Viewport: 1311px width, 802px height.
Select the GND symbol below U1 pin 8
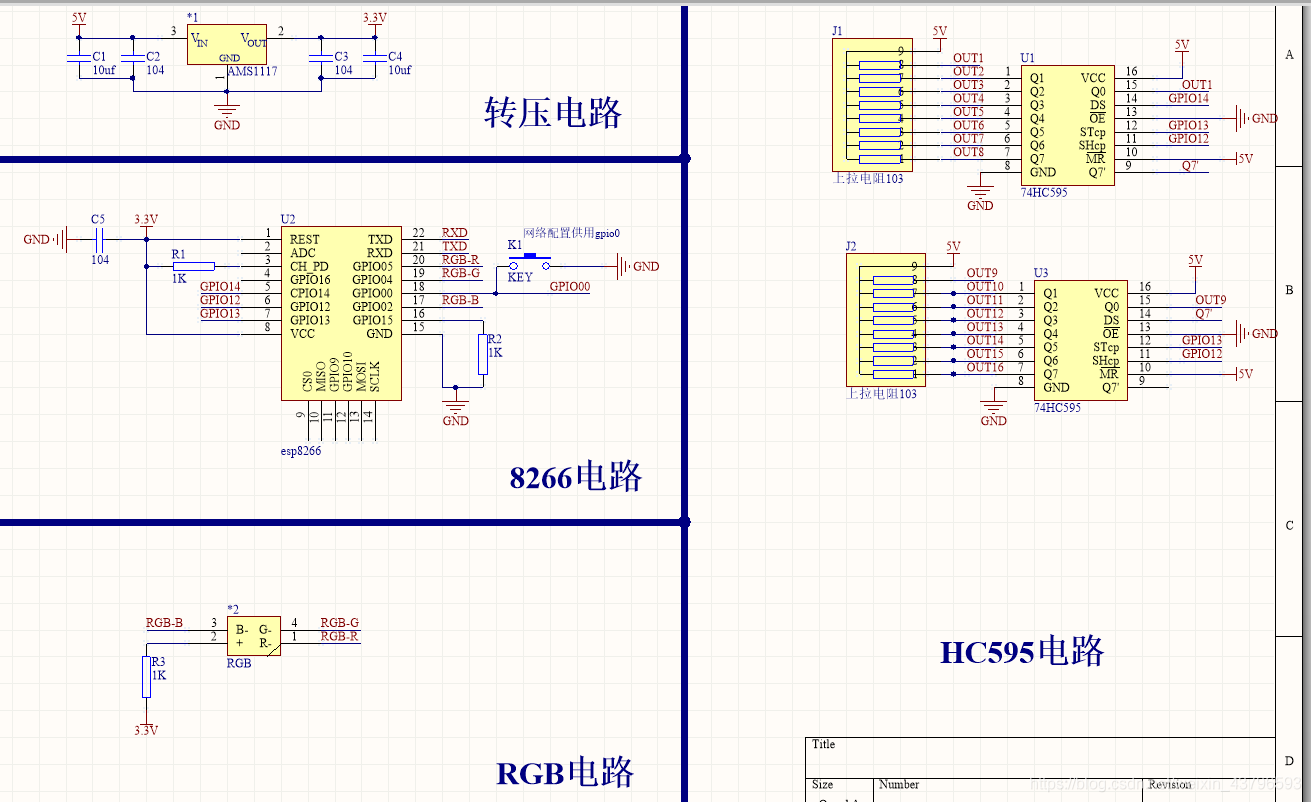pyautogui.click(x=980, y=195)
